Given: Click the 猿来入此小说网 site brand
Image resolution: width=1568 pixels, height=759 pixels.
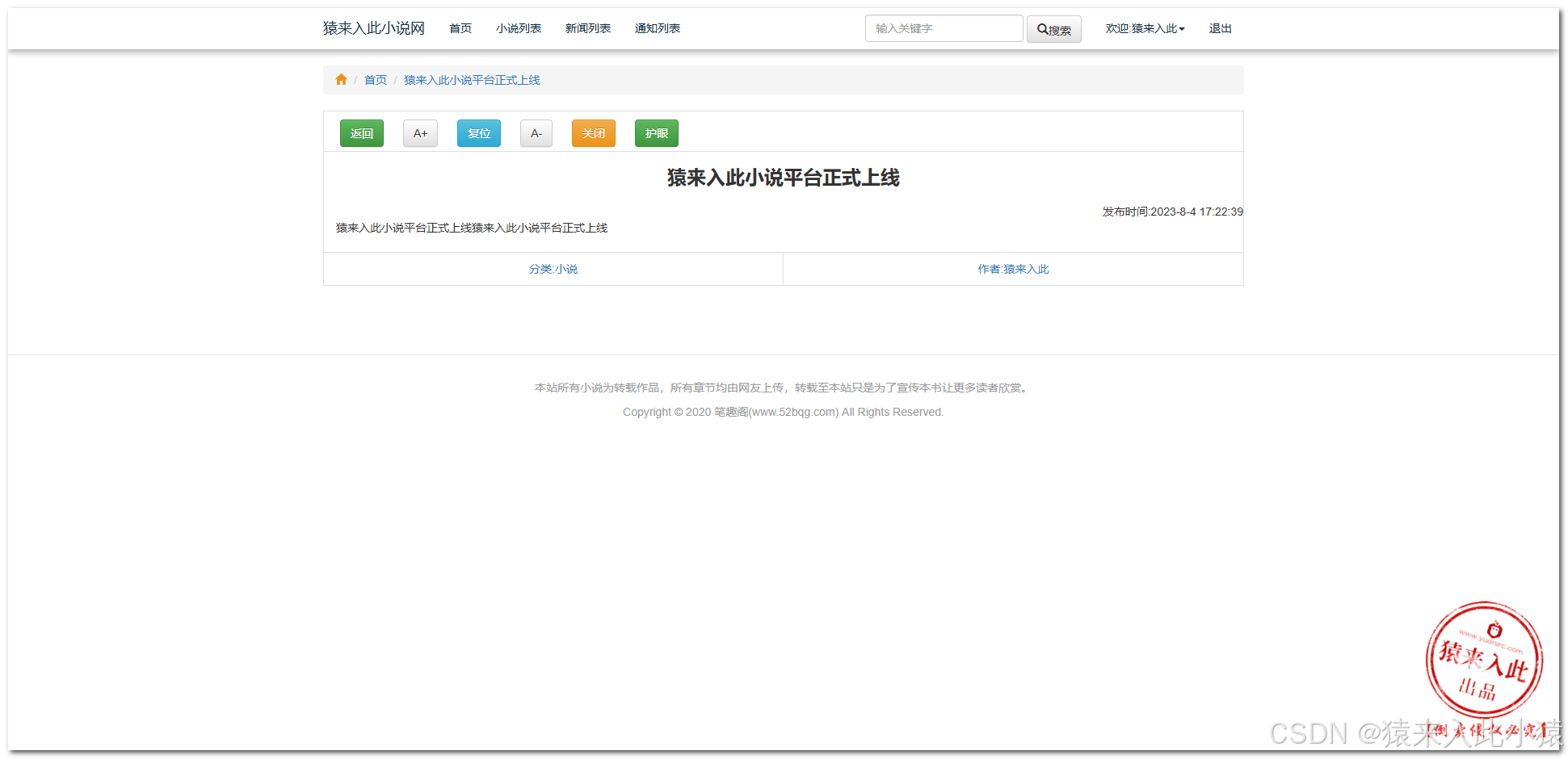Looking at the screenshot, I should pyautogui.click(x=374, y=28).
